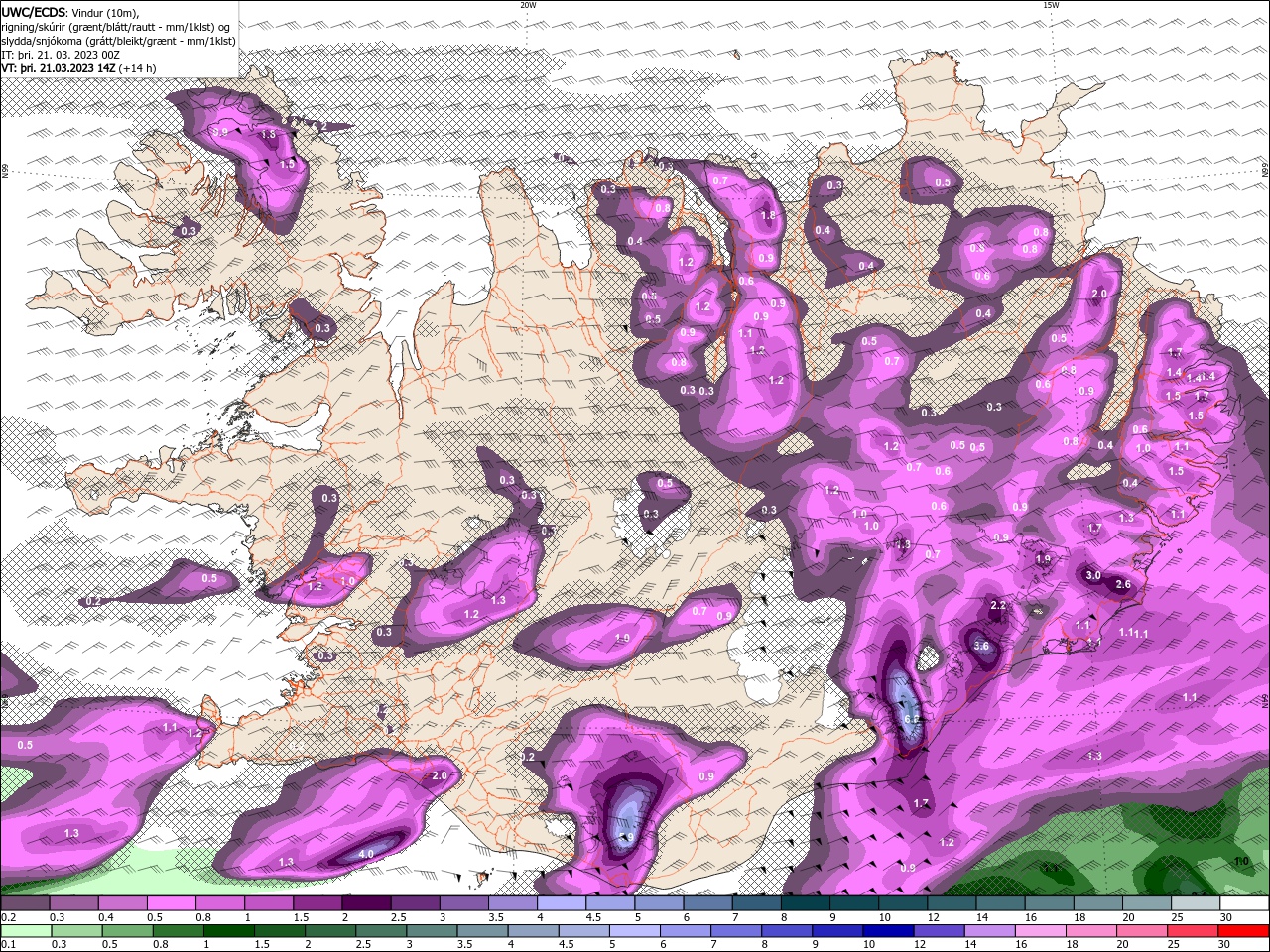
Task: Click the 4.0 precipitation value on the map
Action: click(365, 854)
